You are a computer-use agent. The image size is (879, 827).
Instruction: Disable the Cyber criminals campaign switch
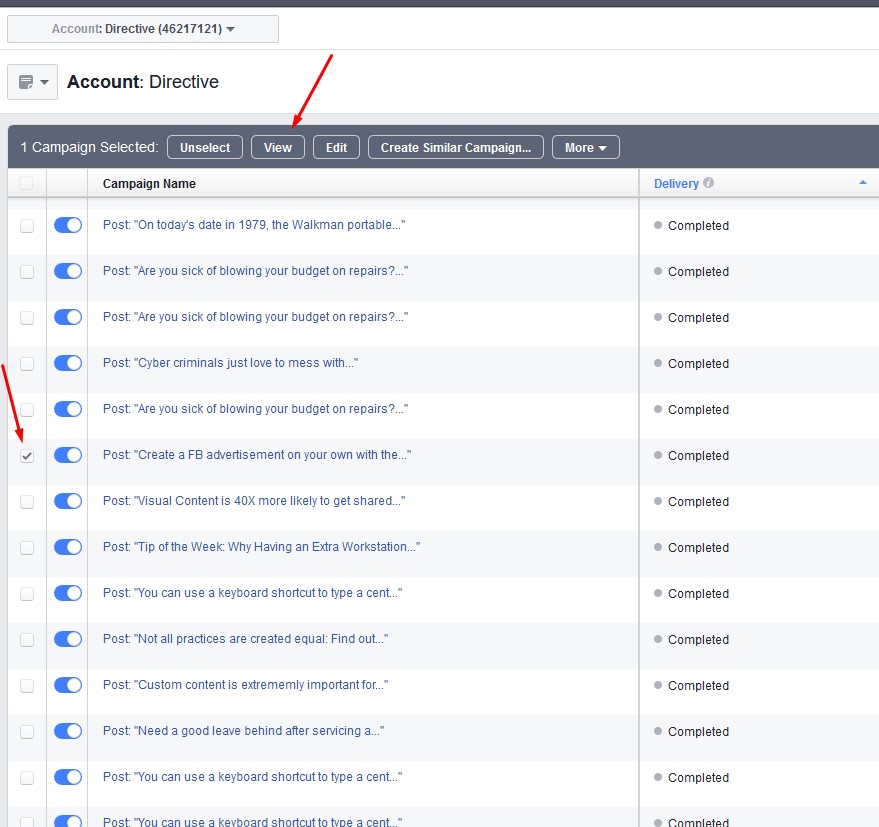click(x=68, y=363)
